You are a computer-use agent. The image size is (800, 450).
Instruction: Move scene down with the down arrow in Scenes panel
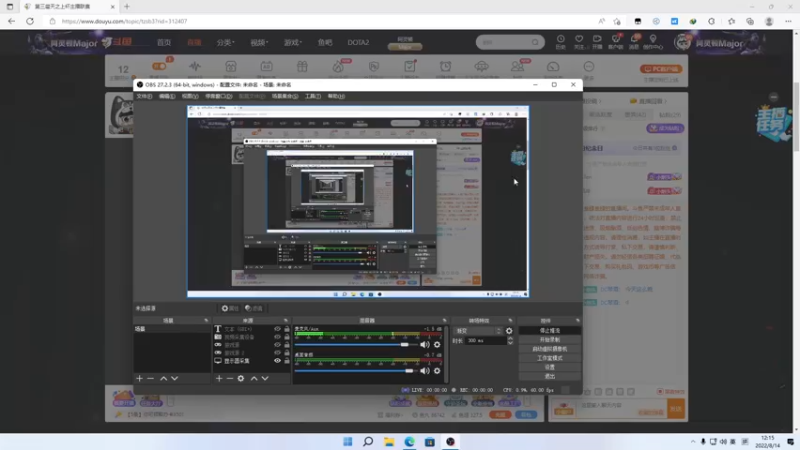click(174, 379)
